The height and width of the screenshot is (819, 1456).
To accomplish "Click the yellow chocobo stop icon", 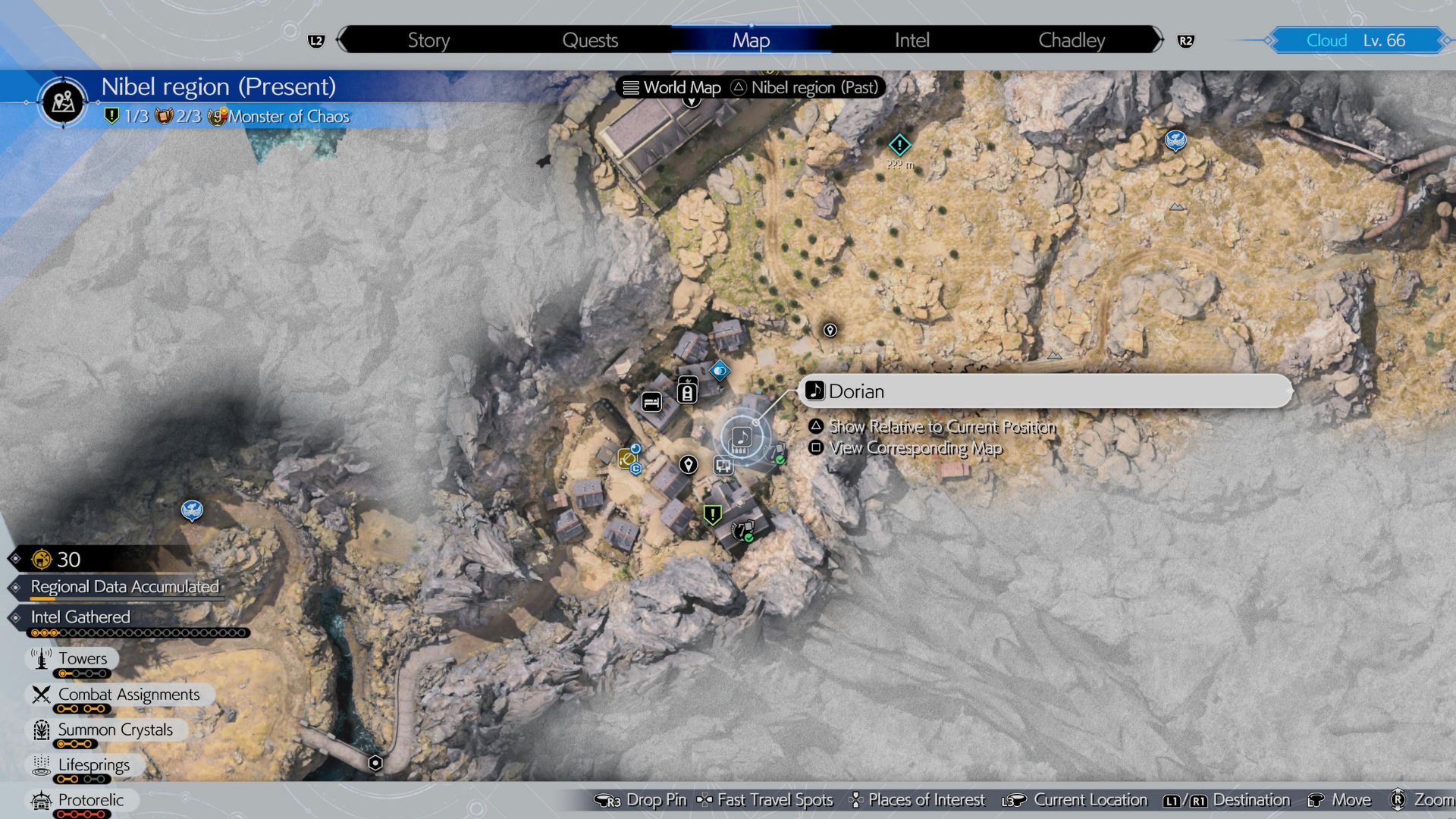I will (626, 458).
